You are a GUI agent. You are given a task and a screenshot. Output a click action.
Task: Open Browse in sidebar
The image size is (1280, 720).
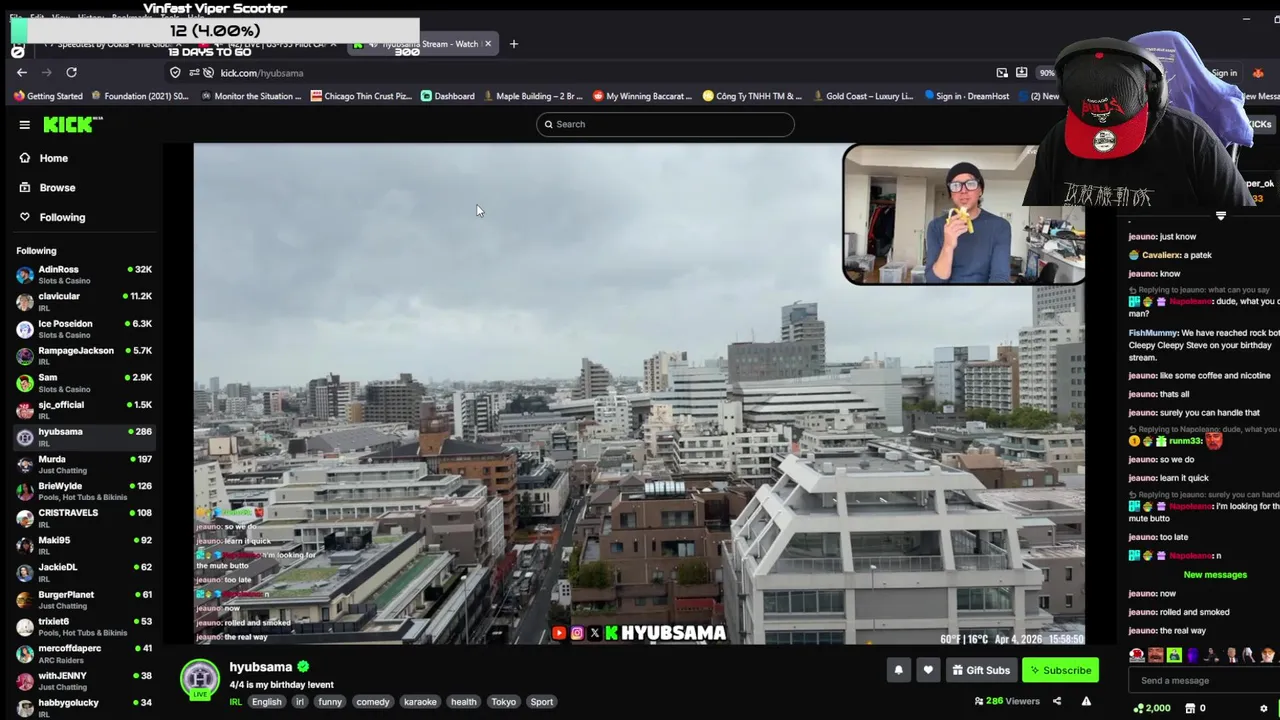[x=58, y=187]
